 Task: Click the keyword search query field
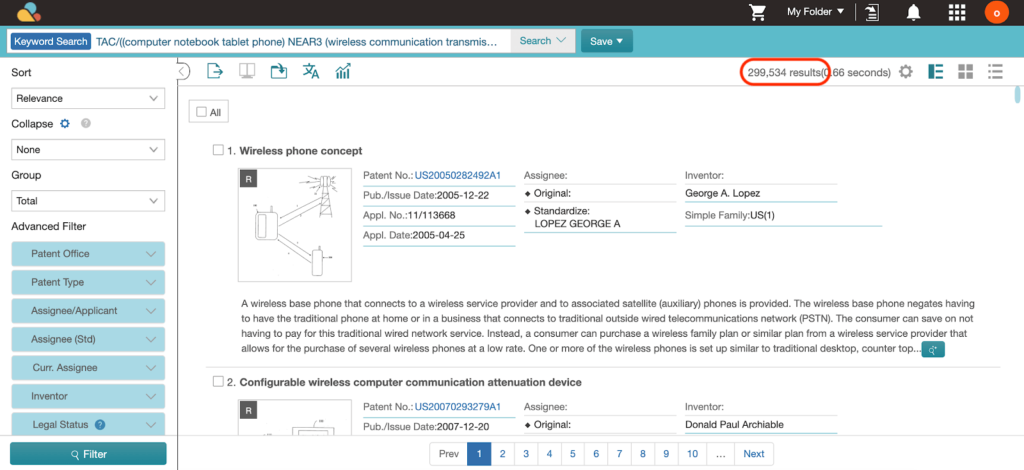pos(300,41)
